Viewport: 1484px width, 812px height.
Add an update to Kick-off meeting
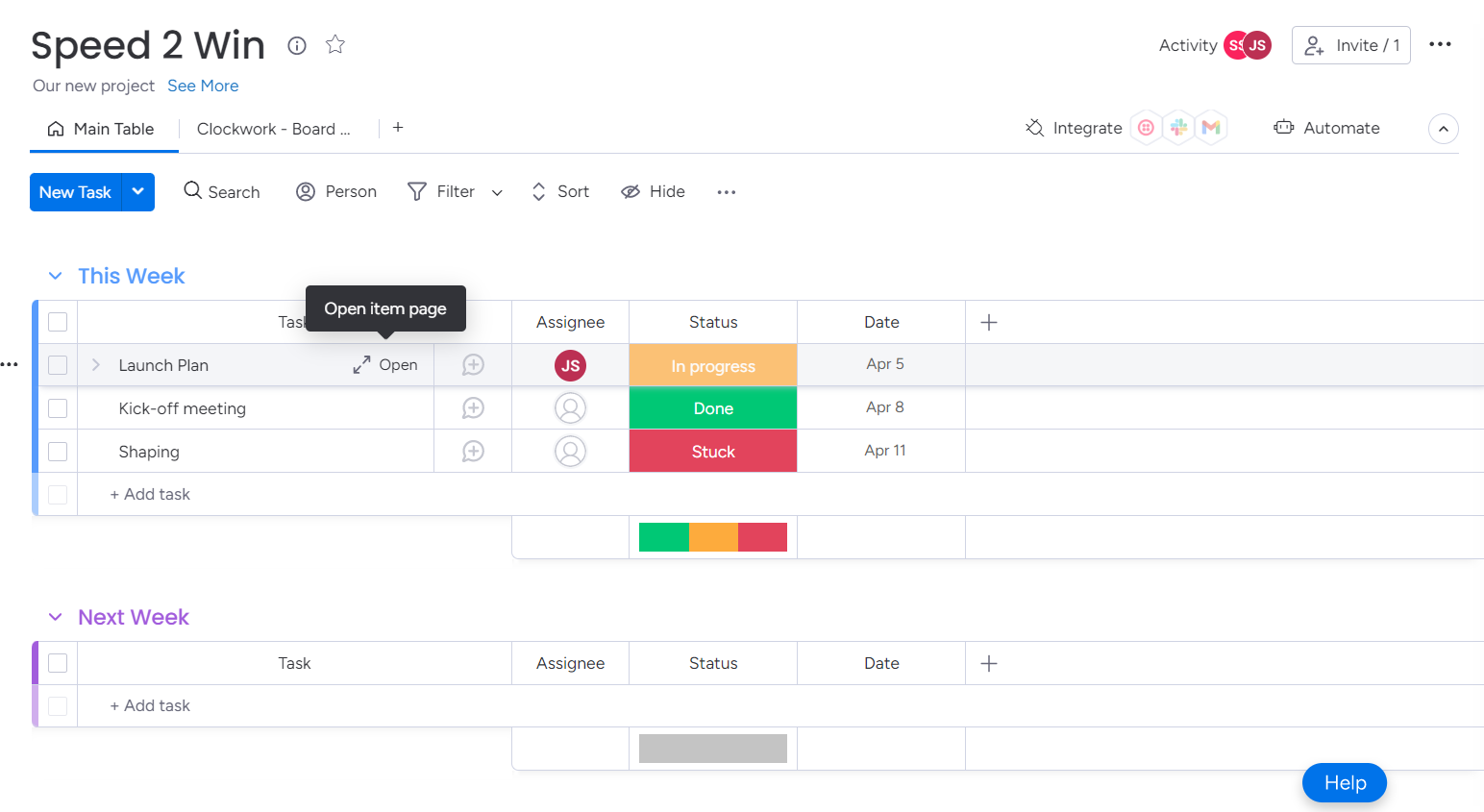tap(473, 408)
